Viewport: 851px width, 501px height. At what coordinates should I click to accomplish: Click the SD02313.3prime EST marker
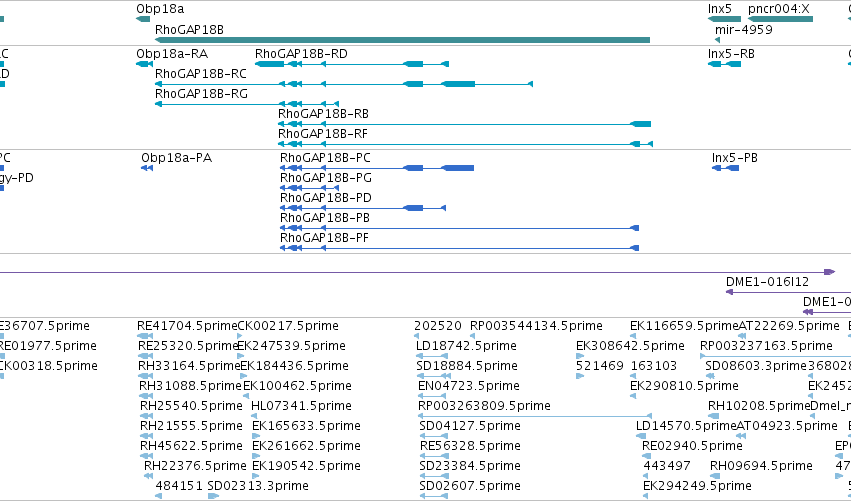[213, 496]
